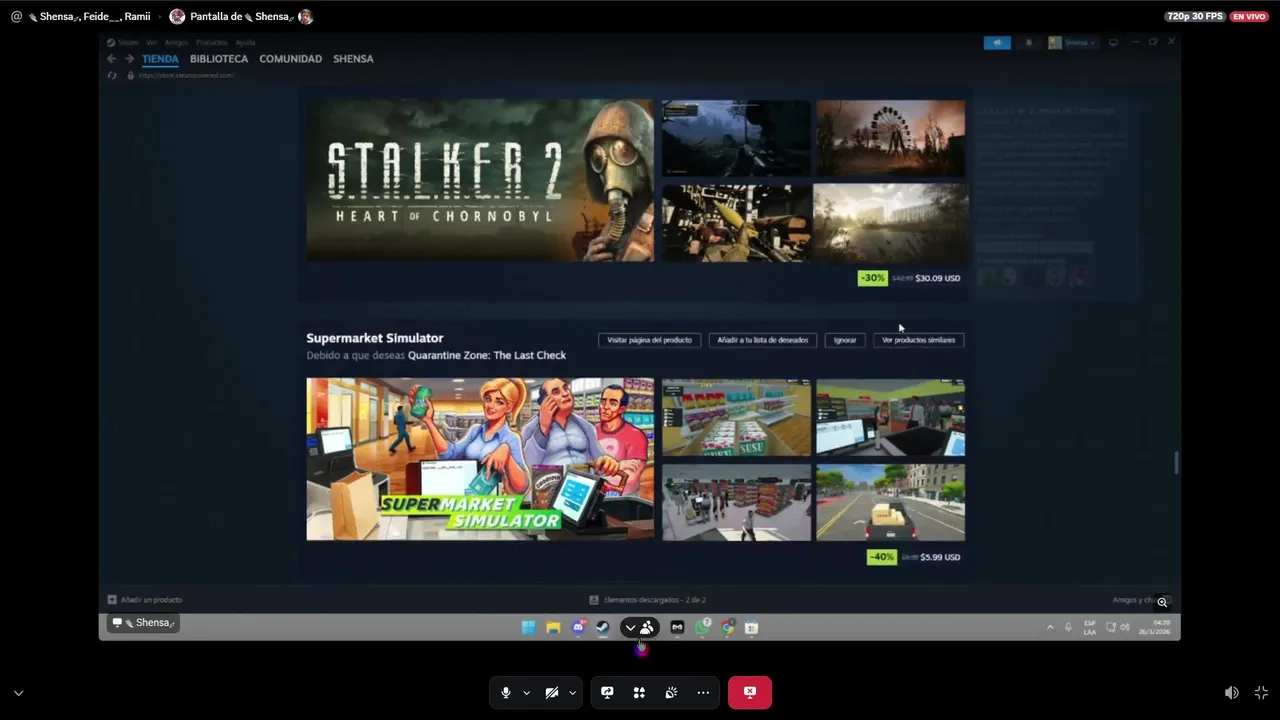Click Ver productos similares button
Screen dimensions: 1280x720
tap(918, 340)
